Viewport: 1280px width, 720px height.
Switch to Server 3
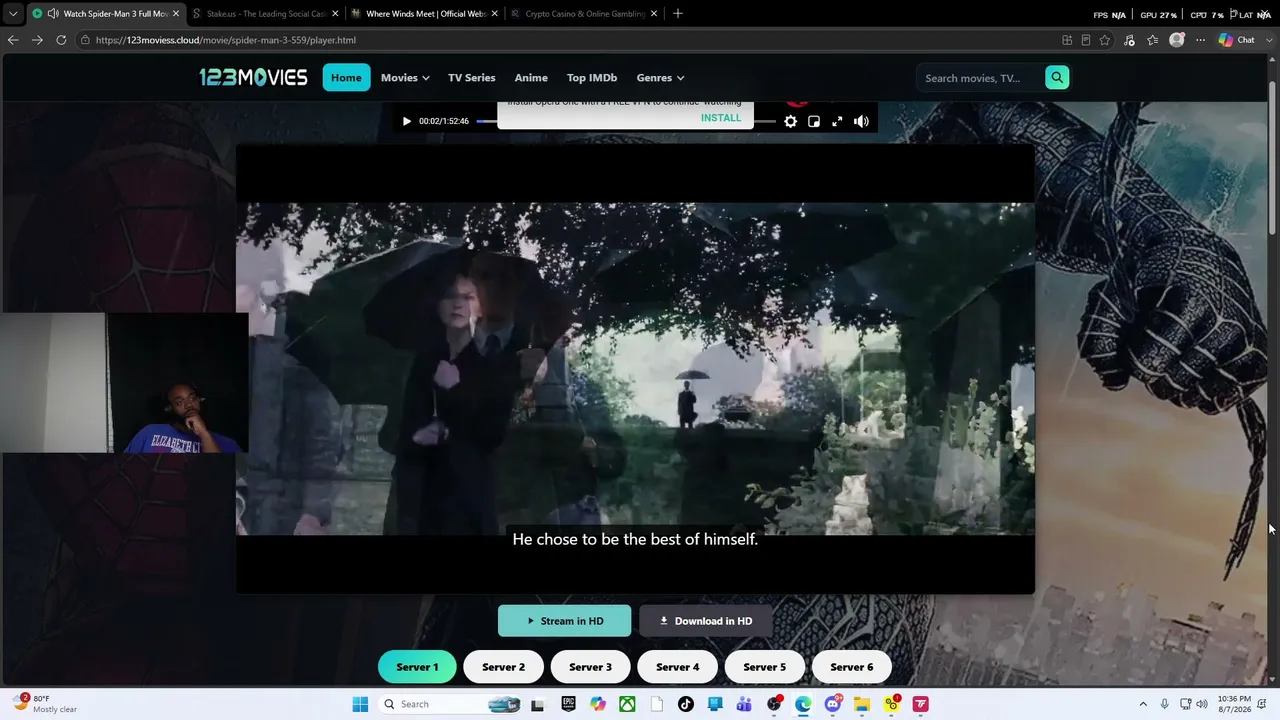pos(590,667)
